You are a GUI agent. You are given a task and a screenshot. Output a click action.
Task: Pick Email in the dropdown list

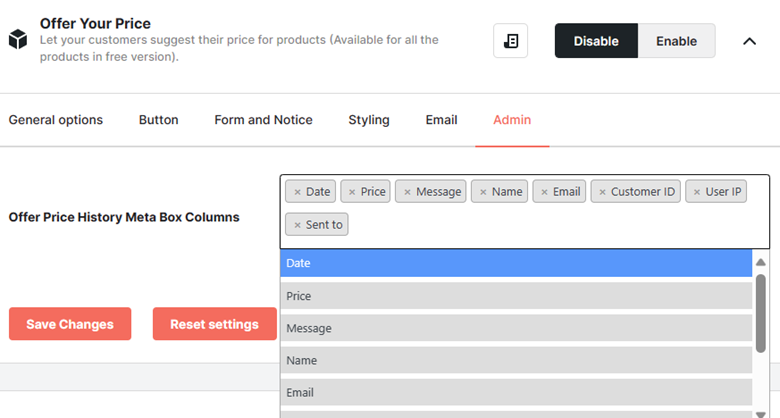pyautogui.click(x=516, y=392)
